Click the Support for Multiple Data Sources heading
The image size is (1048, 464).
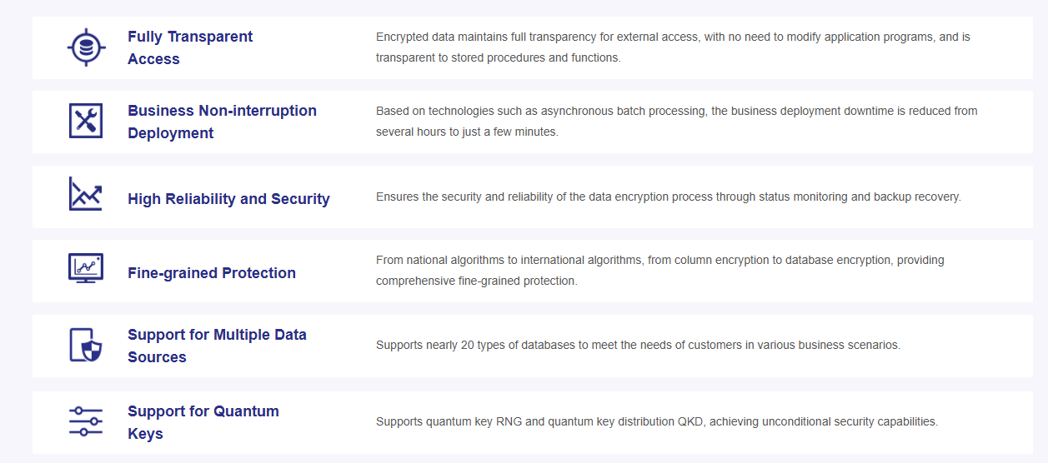coord(217,346)
